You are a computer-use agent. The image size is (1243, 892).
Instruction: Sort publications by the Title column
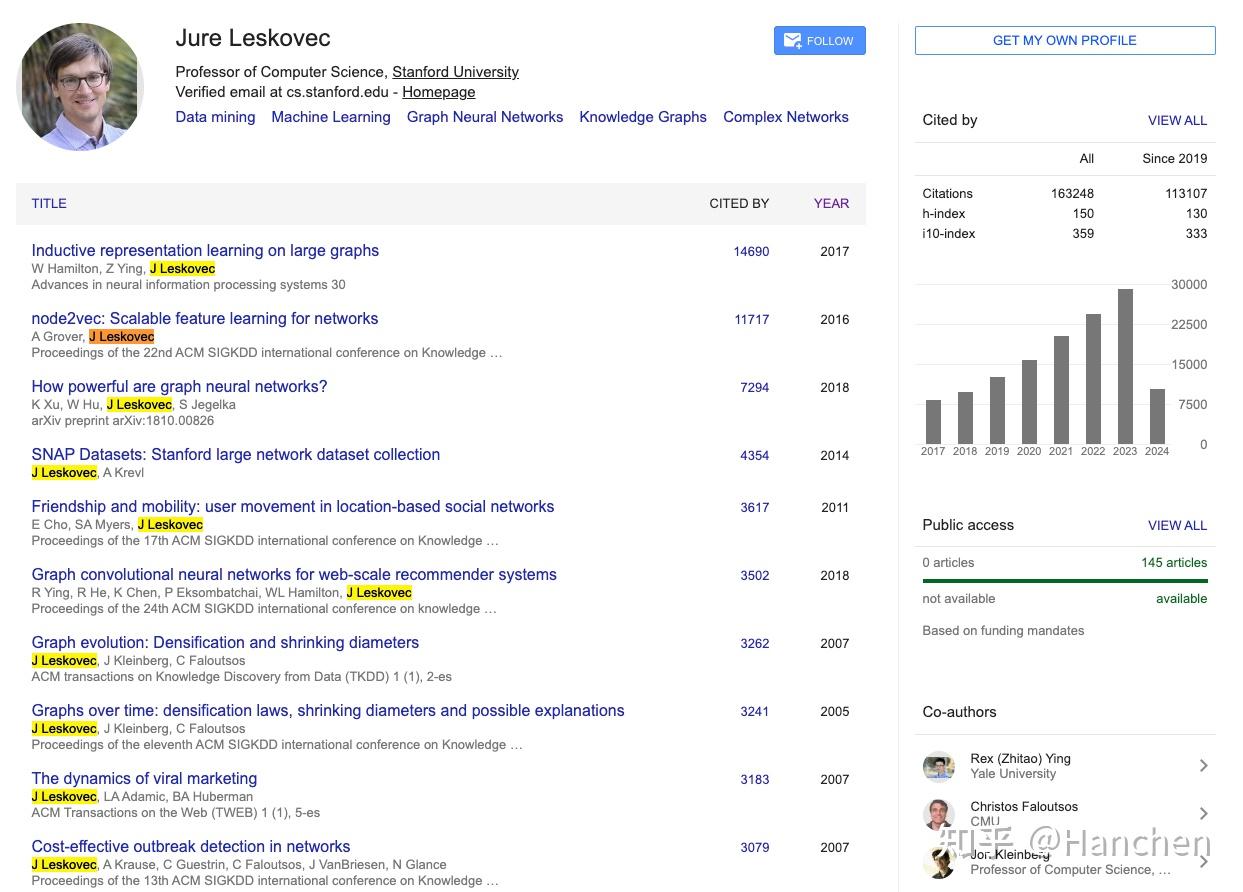click(x=49, y=203)
